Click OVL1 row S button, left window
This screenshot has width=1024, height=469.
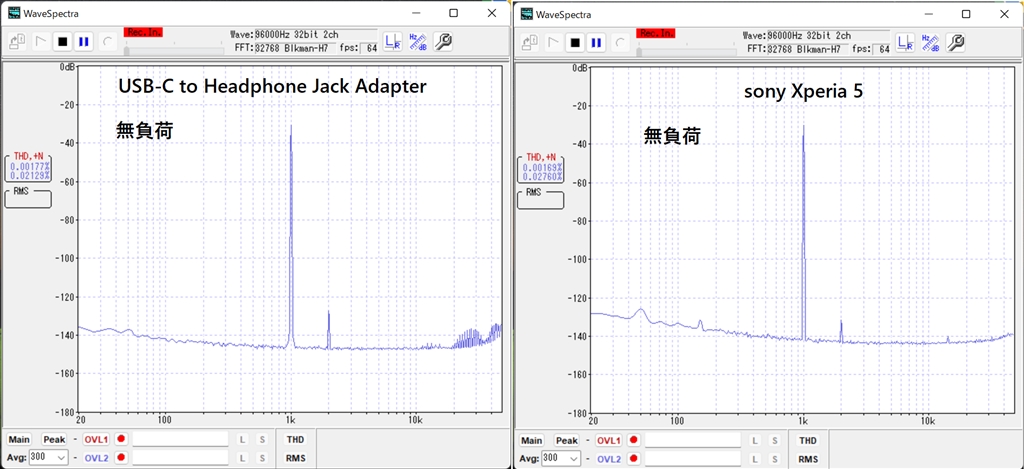tap(262, 440)
